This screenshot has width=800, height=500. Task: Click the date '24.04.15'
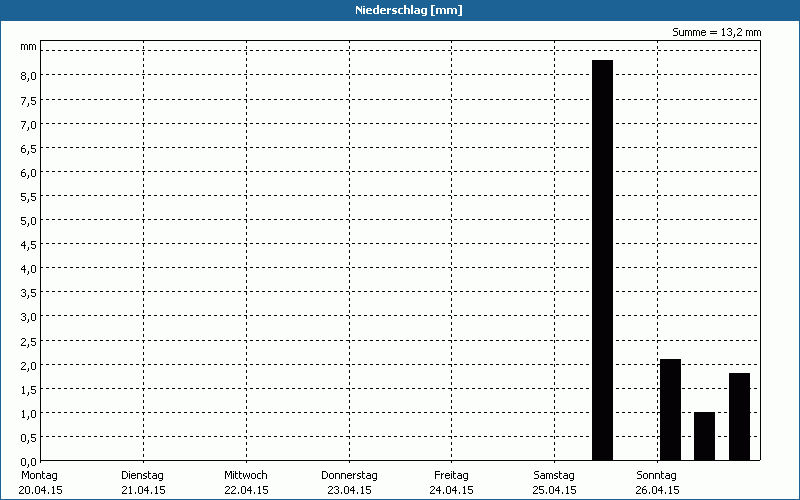click(x=452, y=491)
